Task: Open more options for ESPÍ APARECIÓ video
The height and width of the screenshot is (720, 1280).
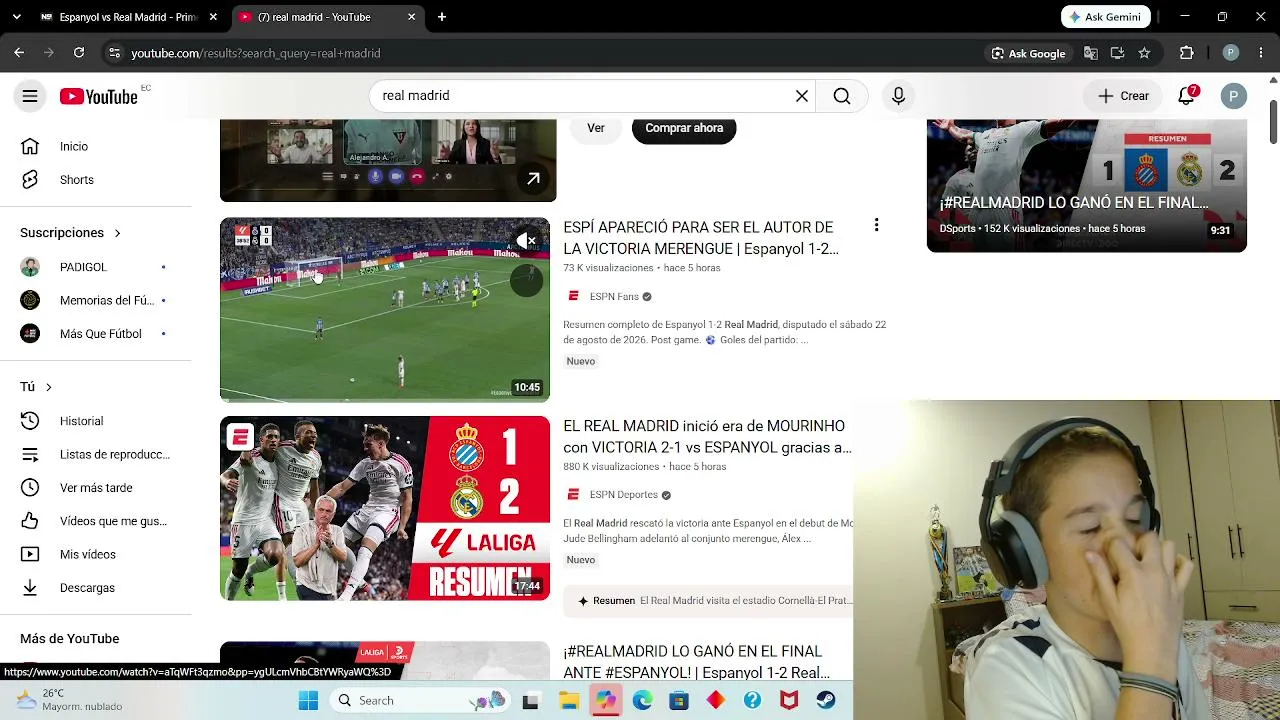Action: (x=876, y=226)
